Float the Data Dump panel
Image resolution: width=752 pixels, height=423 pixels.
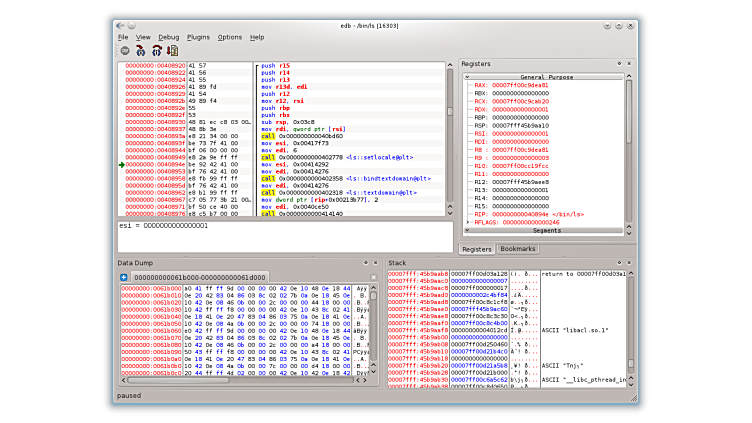click(366, 263)
